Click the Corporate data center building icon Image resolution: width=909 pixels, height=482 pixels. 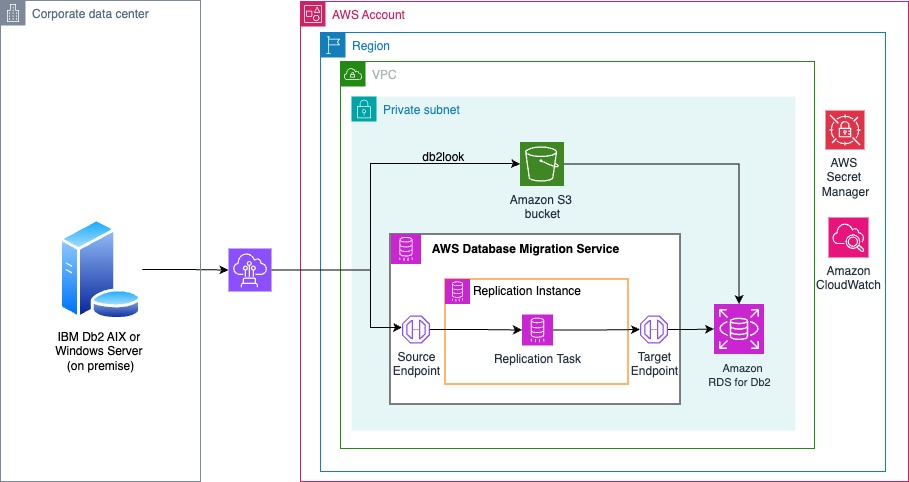12,13
